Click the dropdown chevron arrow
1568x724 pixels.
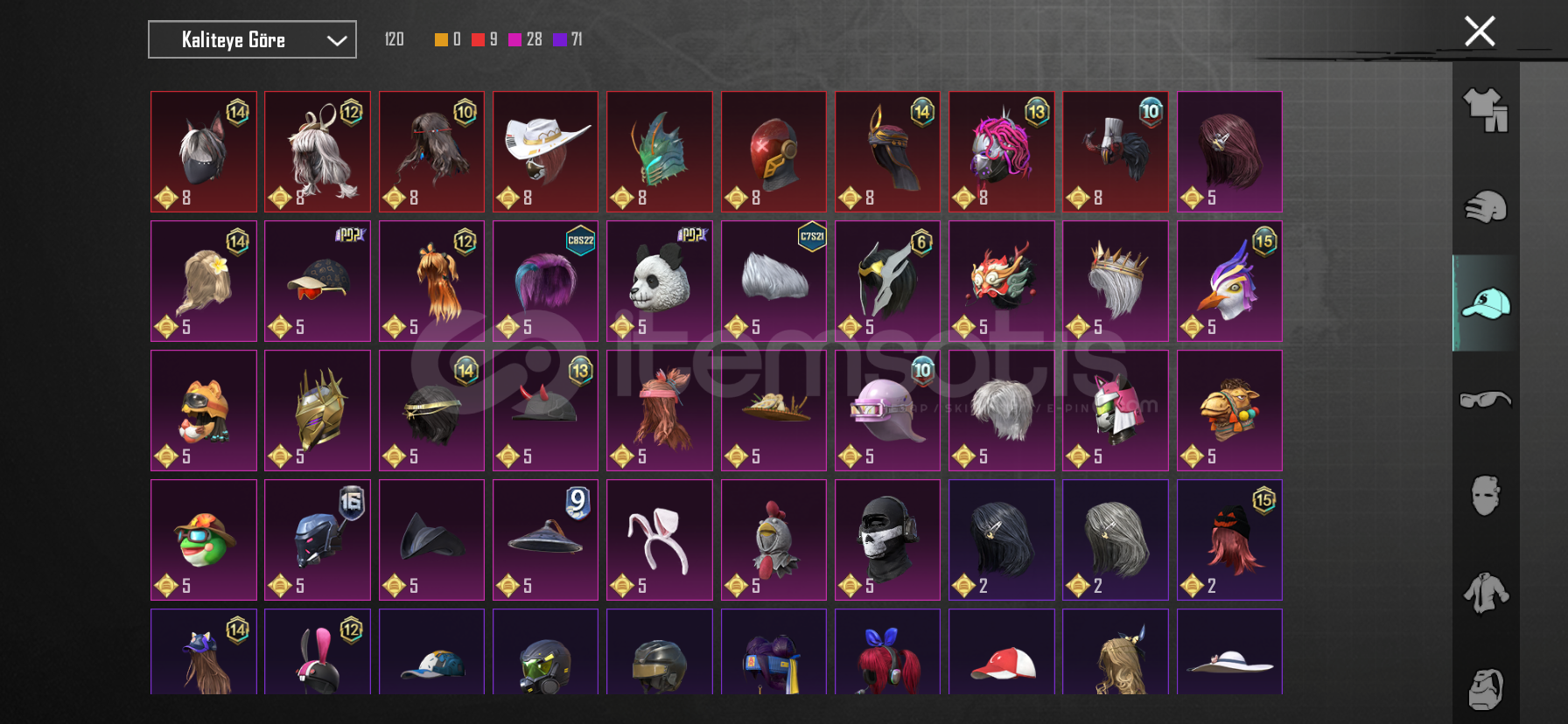337,40
